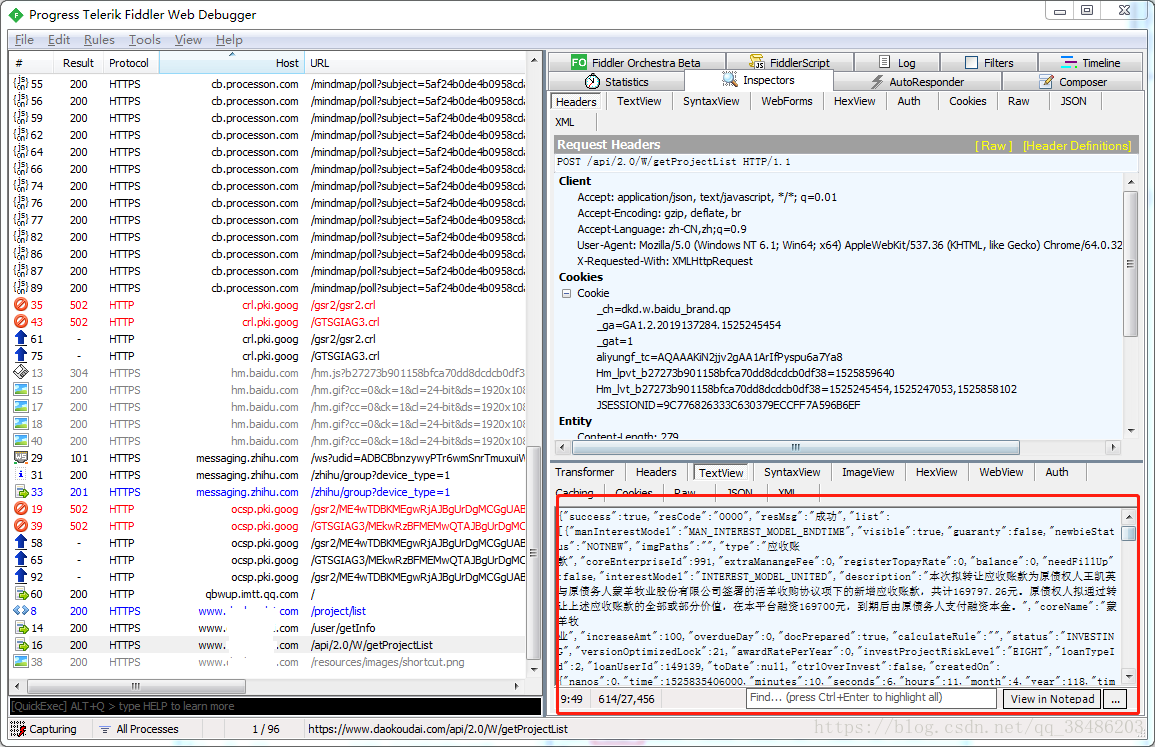
Task: Click the upload arrow icon on session 75
Action: pyautogui.click(x=21, y=355)
